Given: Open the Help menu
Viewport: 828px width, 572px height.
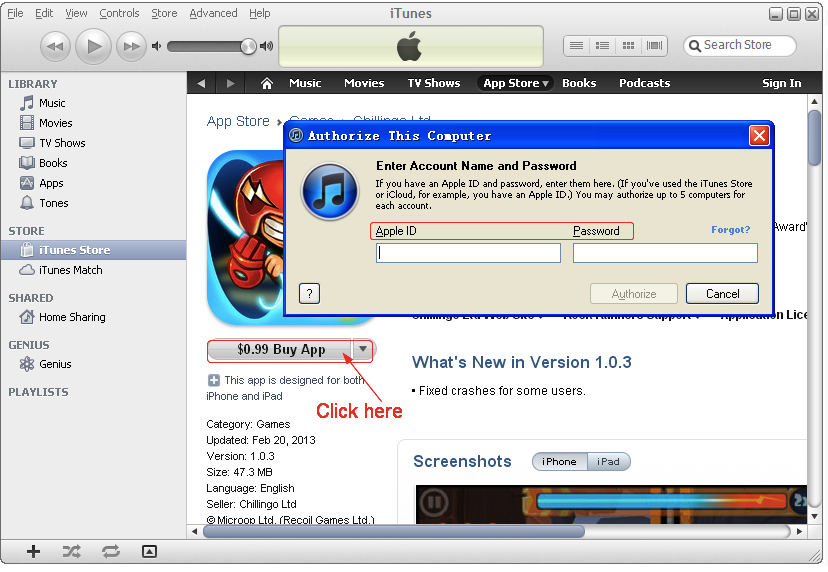Looking at the screenshot, I should tap(260, 13).
